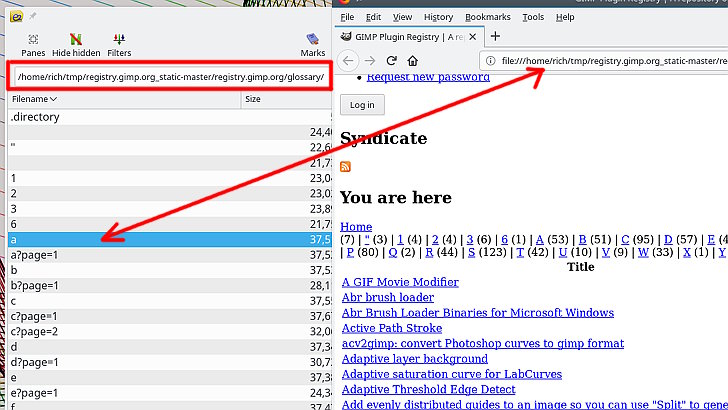Open Adaptive Threshold Edge Detect link
Image resolution: width=728 pixels, height=410 pixels.
tap(429, 389)
